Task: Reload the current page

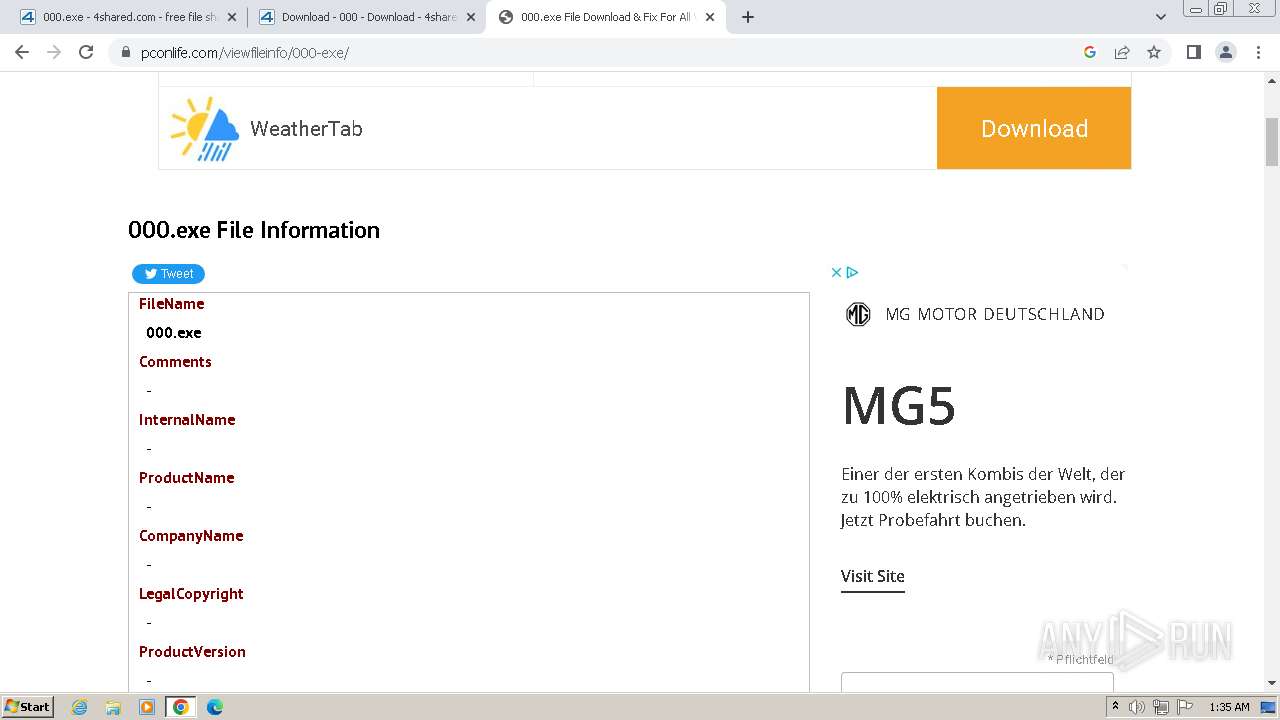Action: tap(86, 52)
